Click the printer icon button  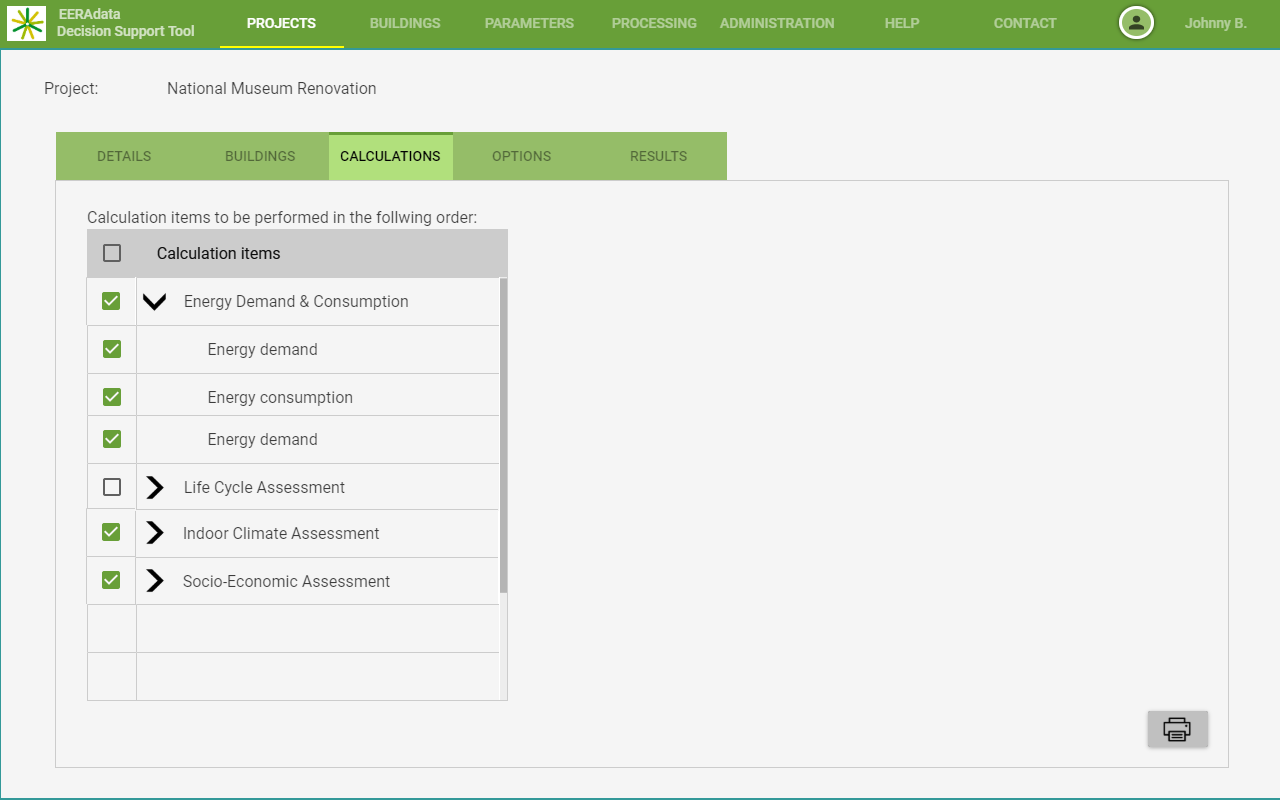[1177, 729]
